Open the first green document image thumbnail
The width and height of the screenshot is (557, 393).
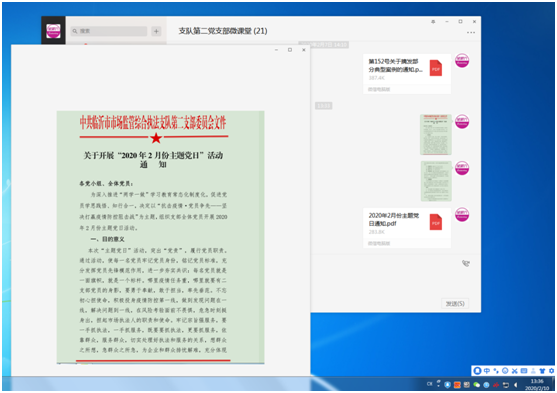pyautogui.click(x=436, y=135)
